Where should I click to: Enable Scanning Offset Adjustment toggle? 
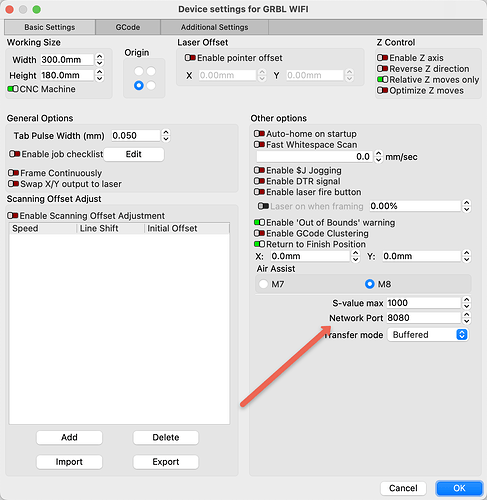coord(13,216)
